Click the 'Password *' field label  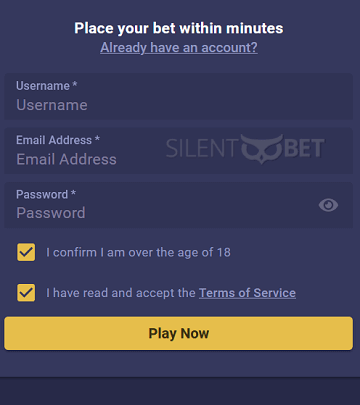click(46, 194)
